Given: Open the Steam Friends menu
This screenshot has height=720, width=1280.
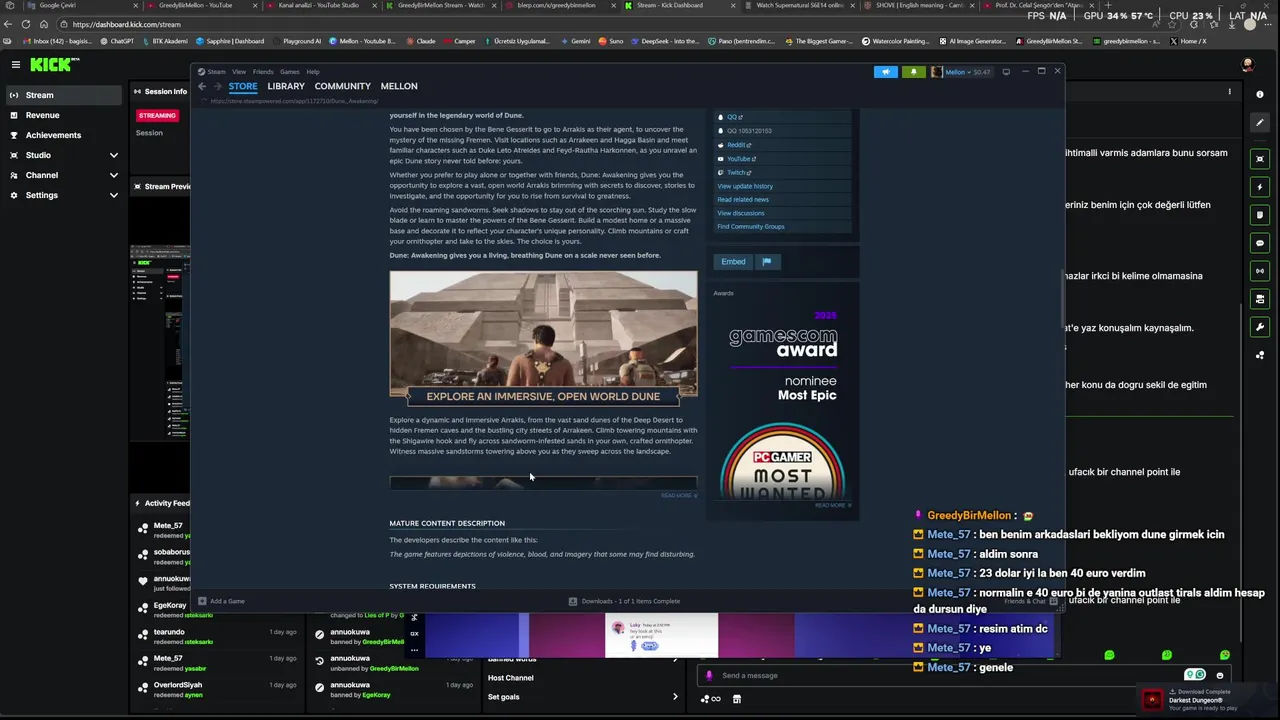Looking at the screenshot, I should click(263, 72).
